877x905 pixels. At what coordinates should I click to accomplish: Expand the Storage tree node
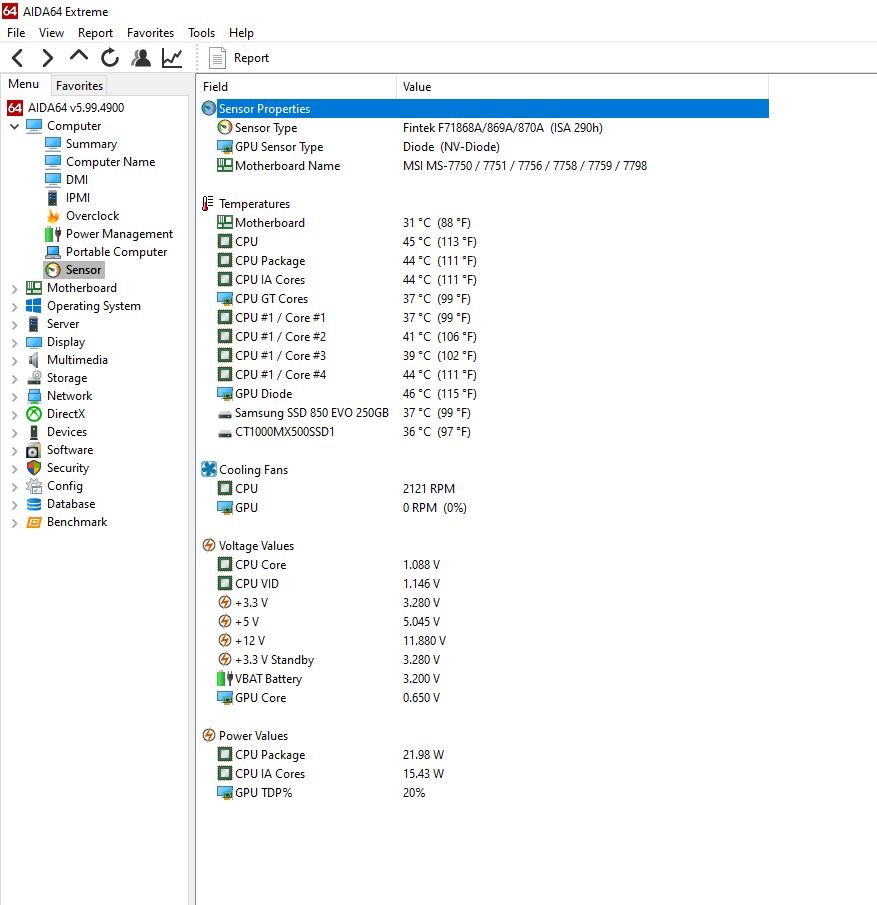(14, 379)
